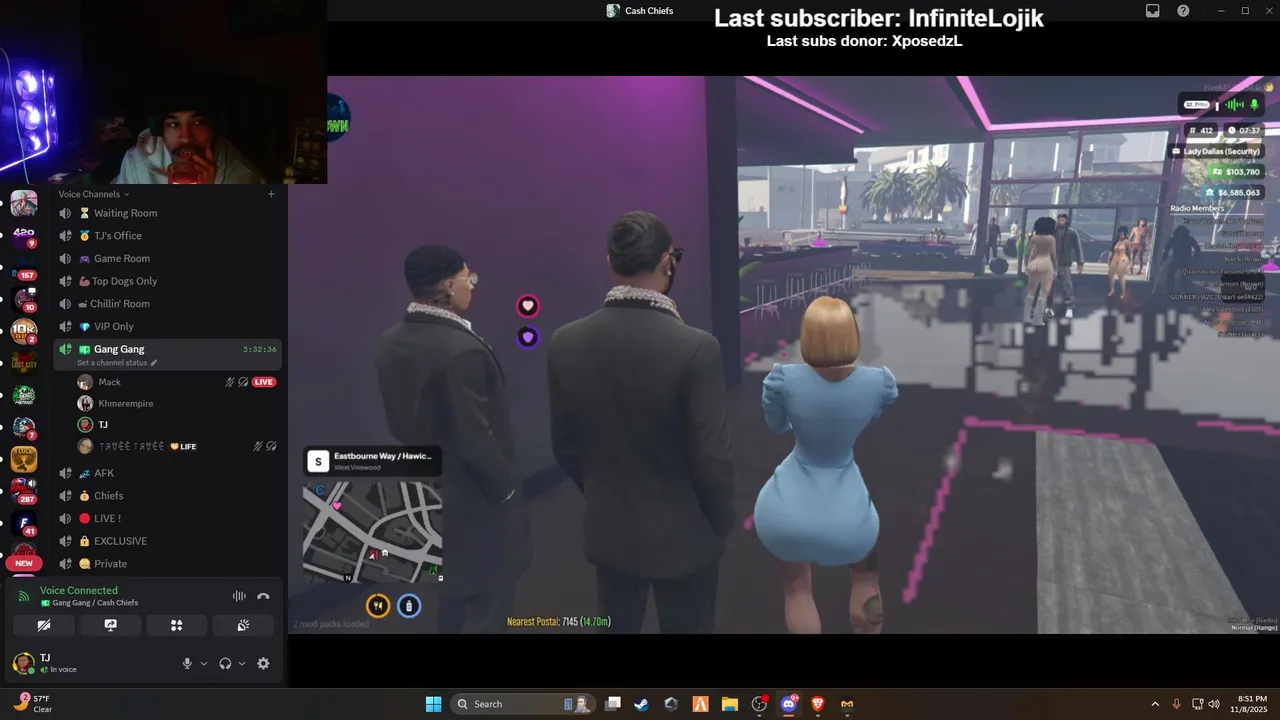This screenshot has height=720, width=1280.
Task: Open server icon with 157 badge
Action: click(24, 268)
